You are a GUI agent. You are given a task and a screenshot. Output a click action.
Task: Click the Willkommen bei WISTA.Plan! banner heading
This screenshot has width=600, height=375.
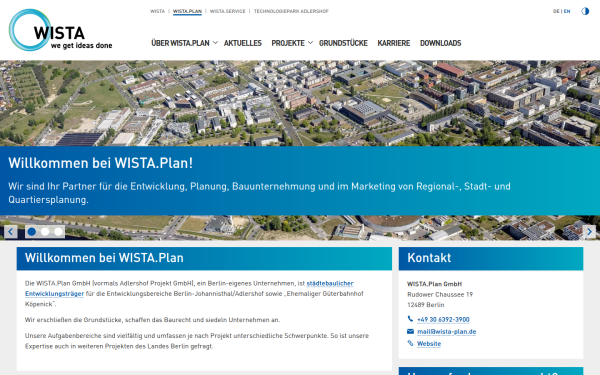101,163
